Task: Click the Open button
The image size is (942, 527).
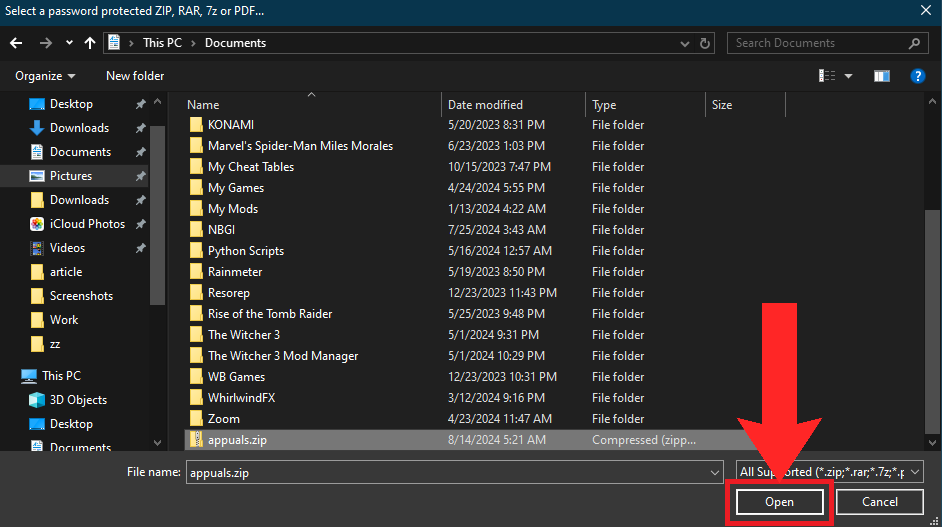Action: pyautogui.click(x=779, y=502)
